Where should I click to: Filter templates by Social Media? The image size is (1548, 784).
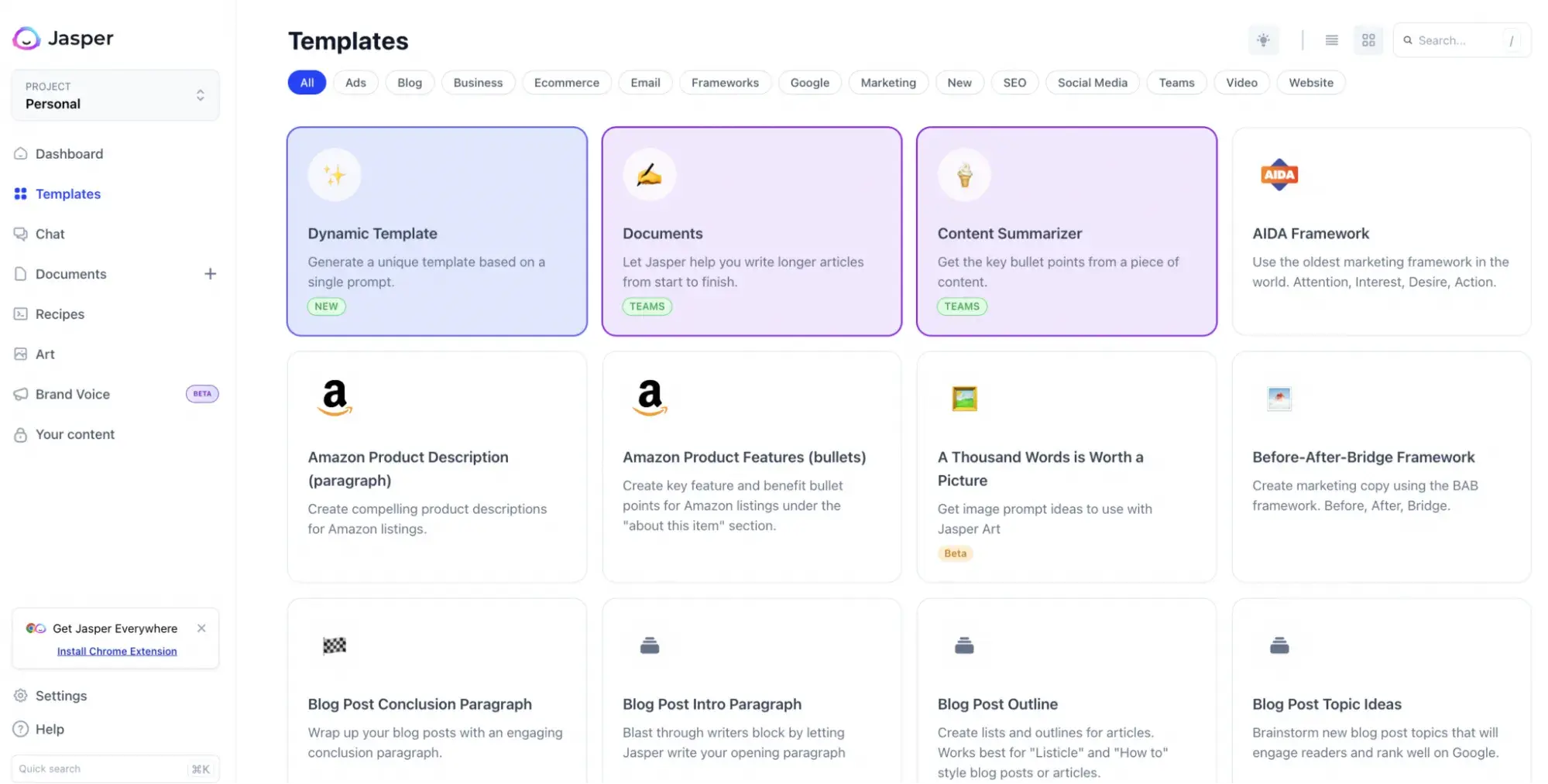pos(1092,83)
